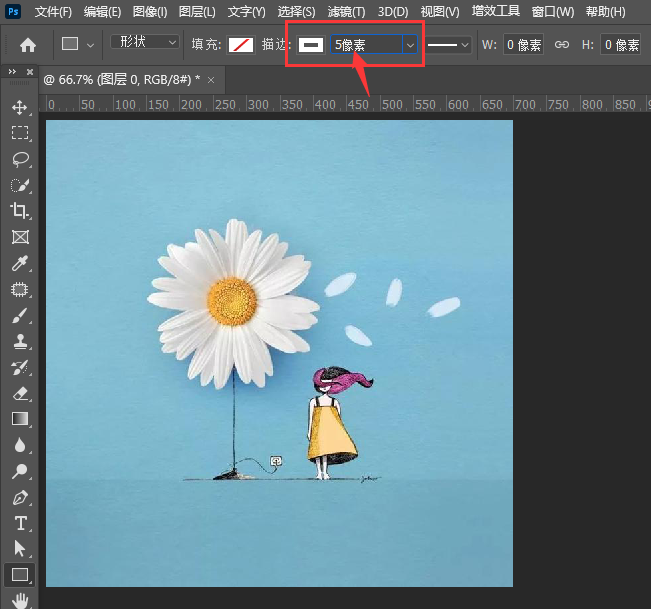651x609 pixels.
Task: Click the W width input field
Action: [523, 45]
